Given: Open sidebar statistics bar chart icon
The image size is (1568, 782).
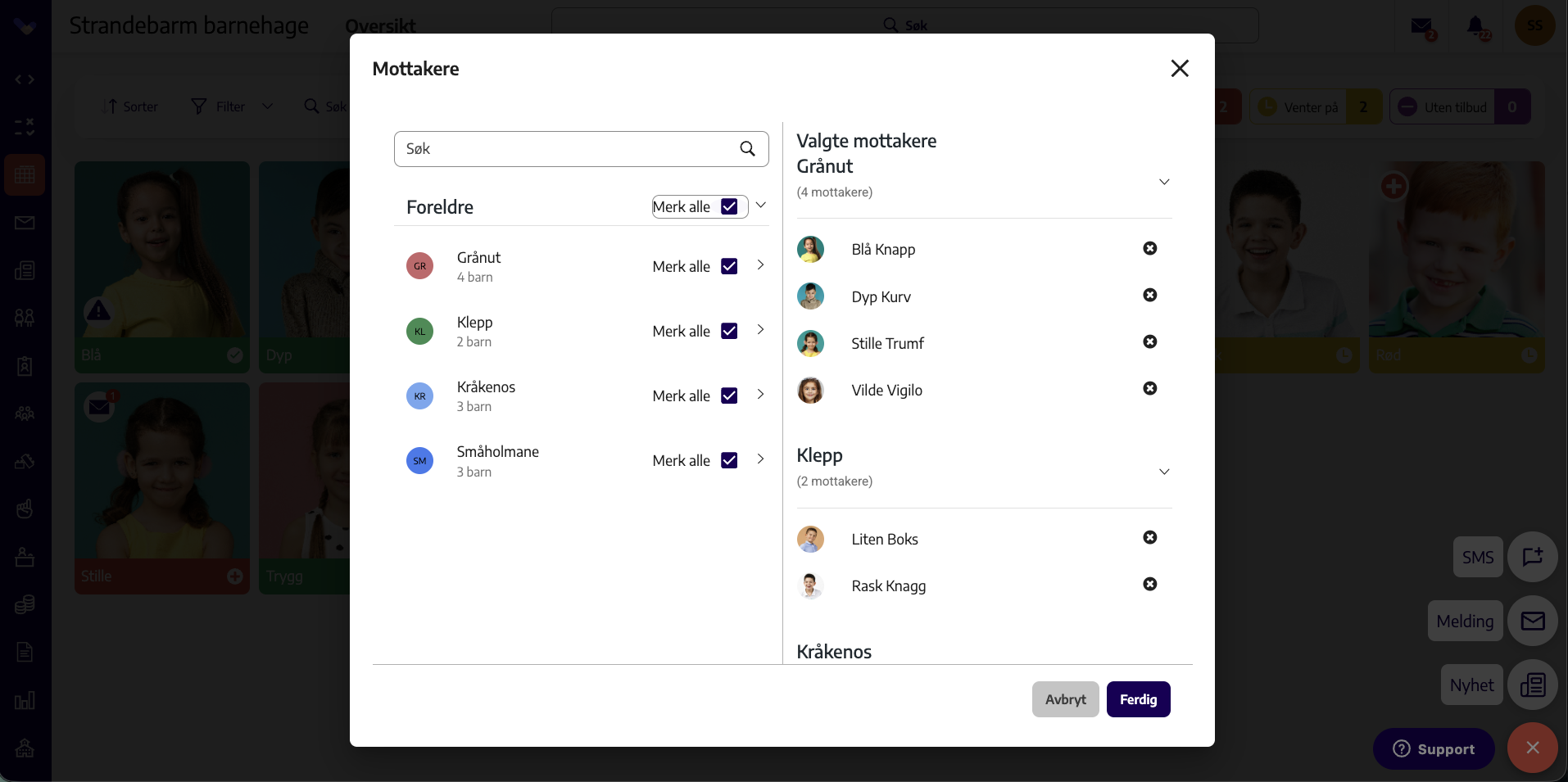Looking at the screenshot, I should pyautogui.click(x=25, y=700).
